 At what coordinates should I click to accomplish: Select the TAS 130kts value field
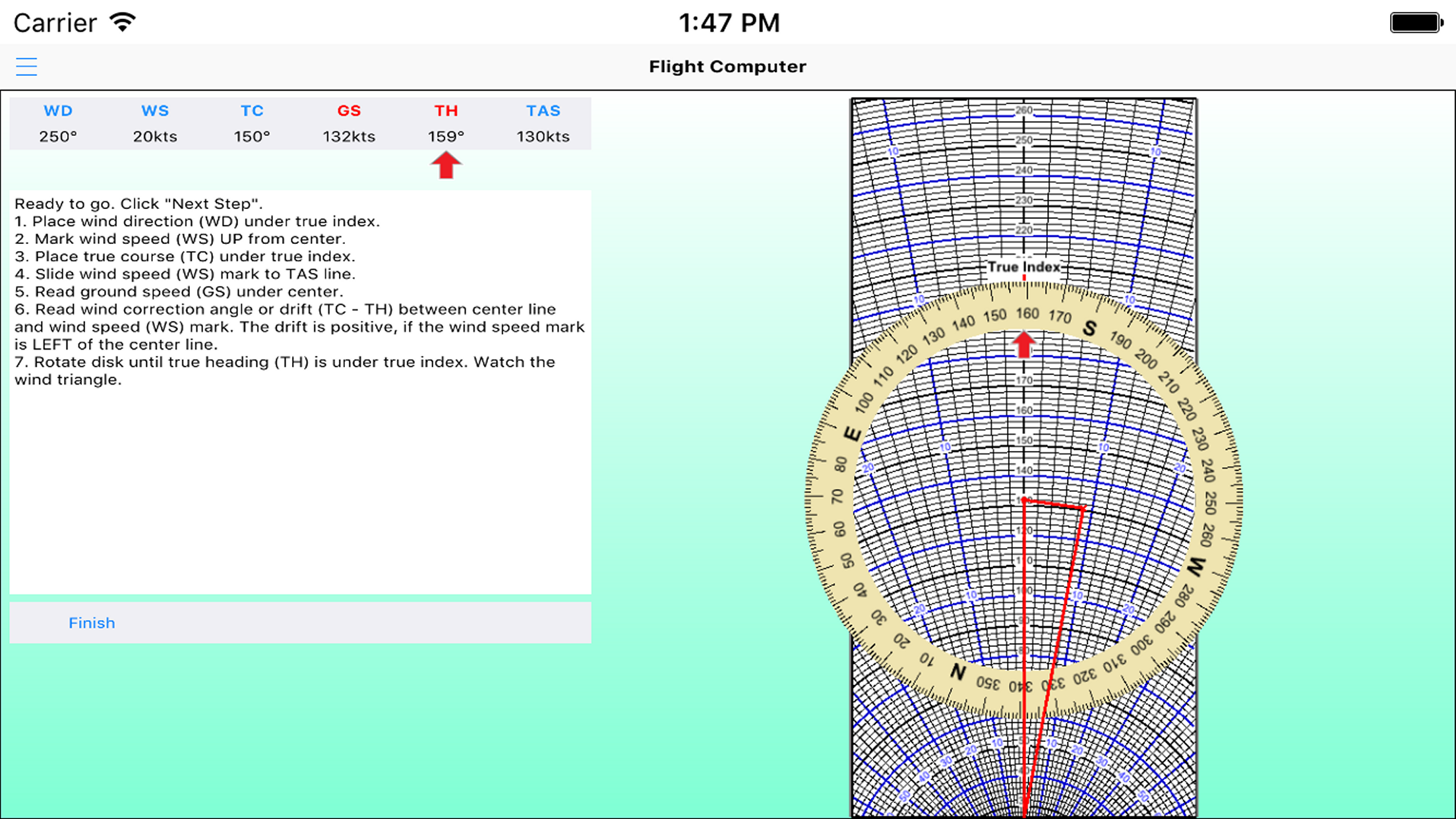point(543,136)
